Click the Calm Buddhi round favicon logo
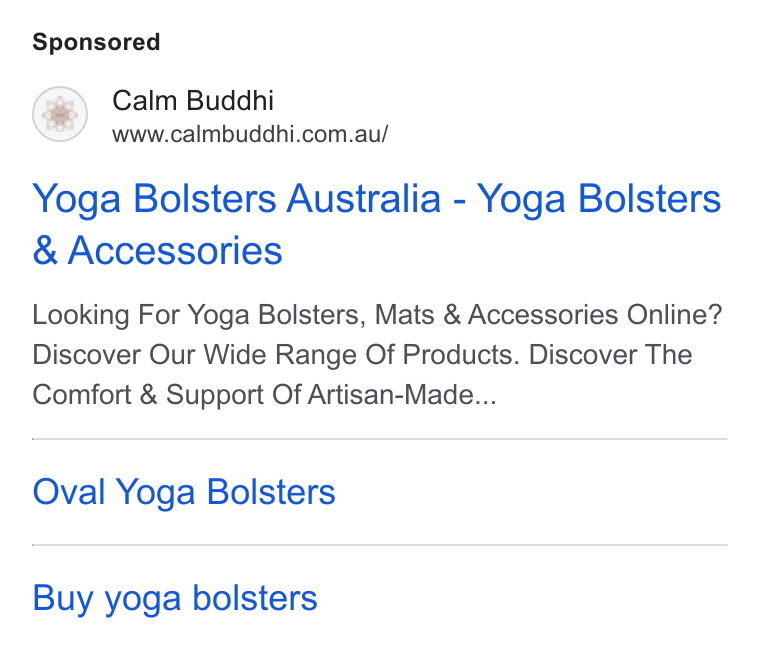760x650 pixels. pyautogui.click(x=60, y=114)
